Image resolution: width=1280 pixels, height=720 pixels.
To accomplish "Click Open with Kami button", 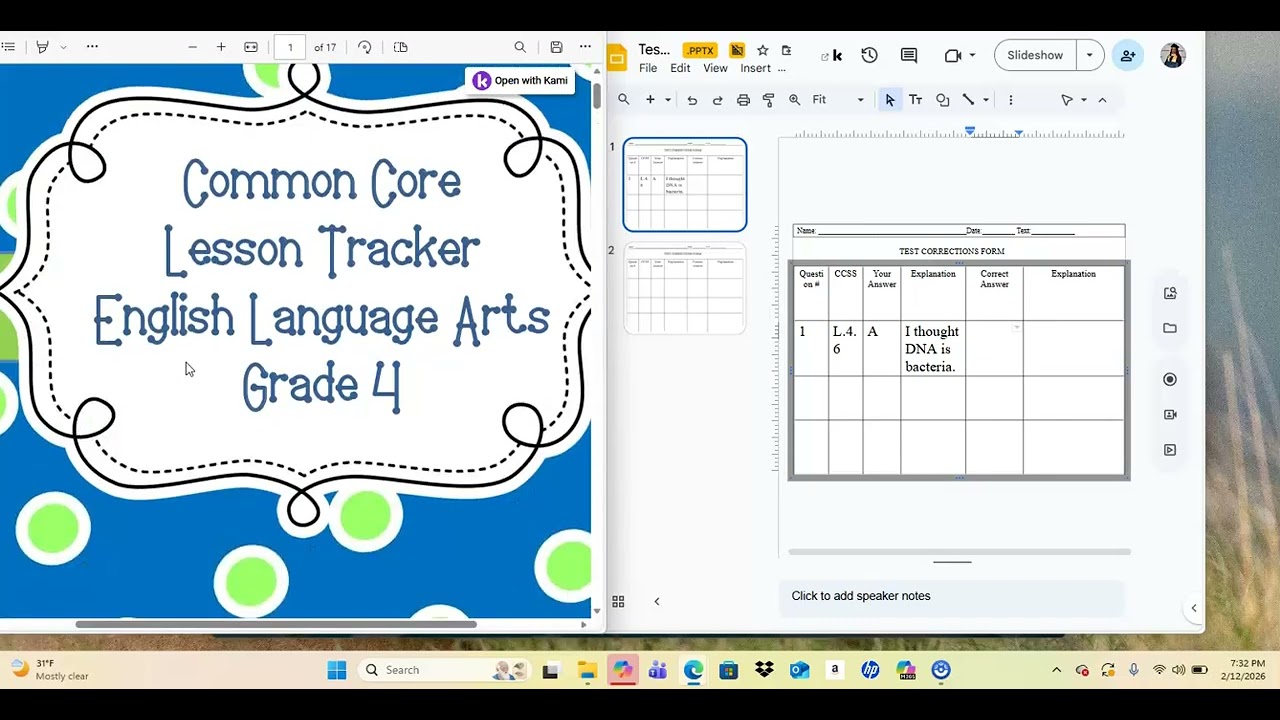I will pos(520,81).
